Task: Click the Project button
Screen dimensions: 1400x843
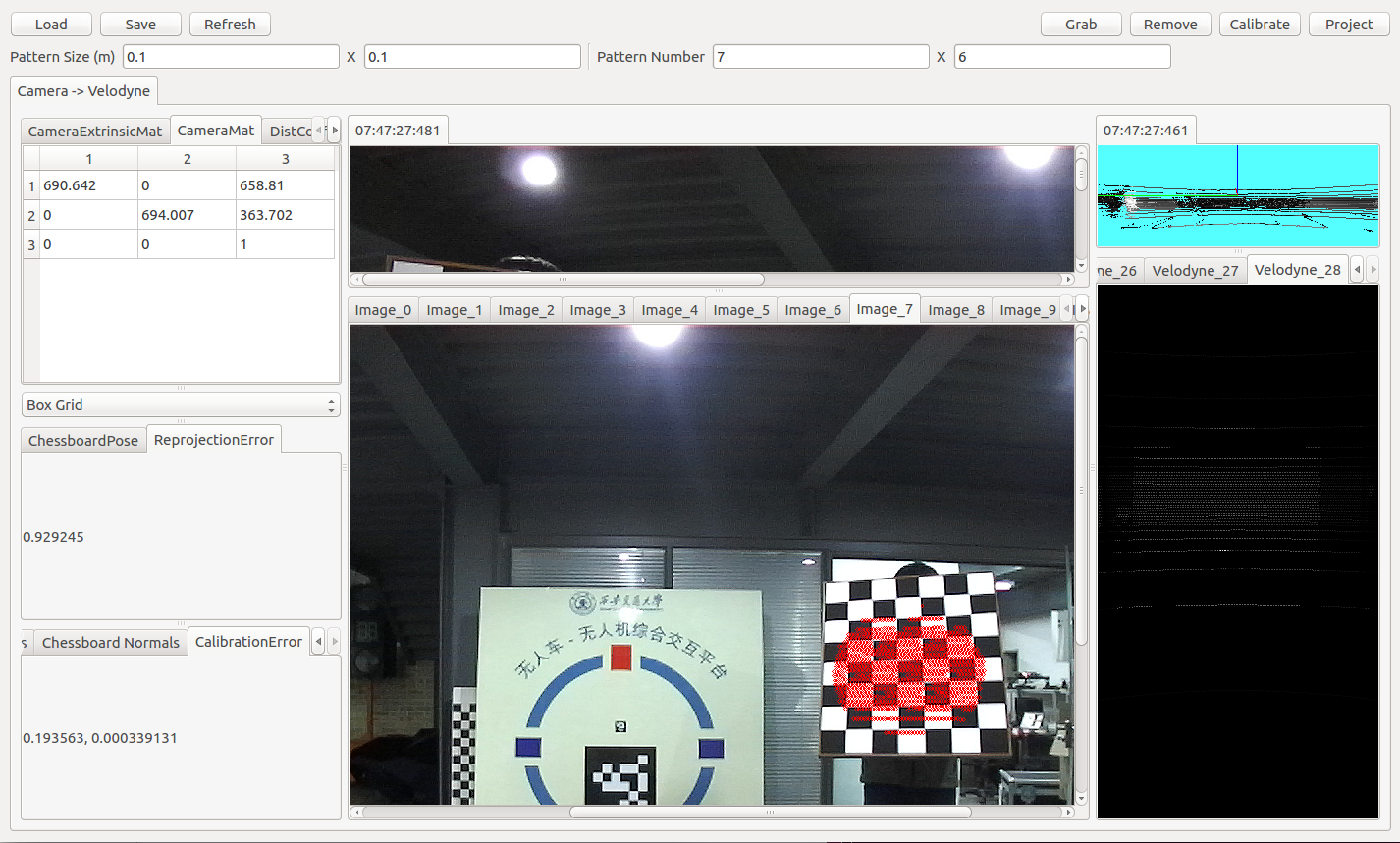Action: point(1349,25)
